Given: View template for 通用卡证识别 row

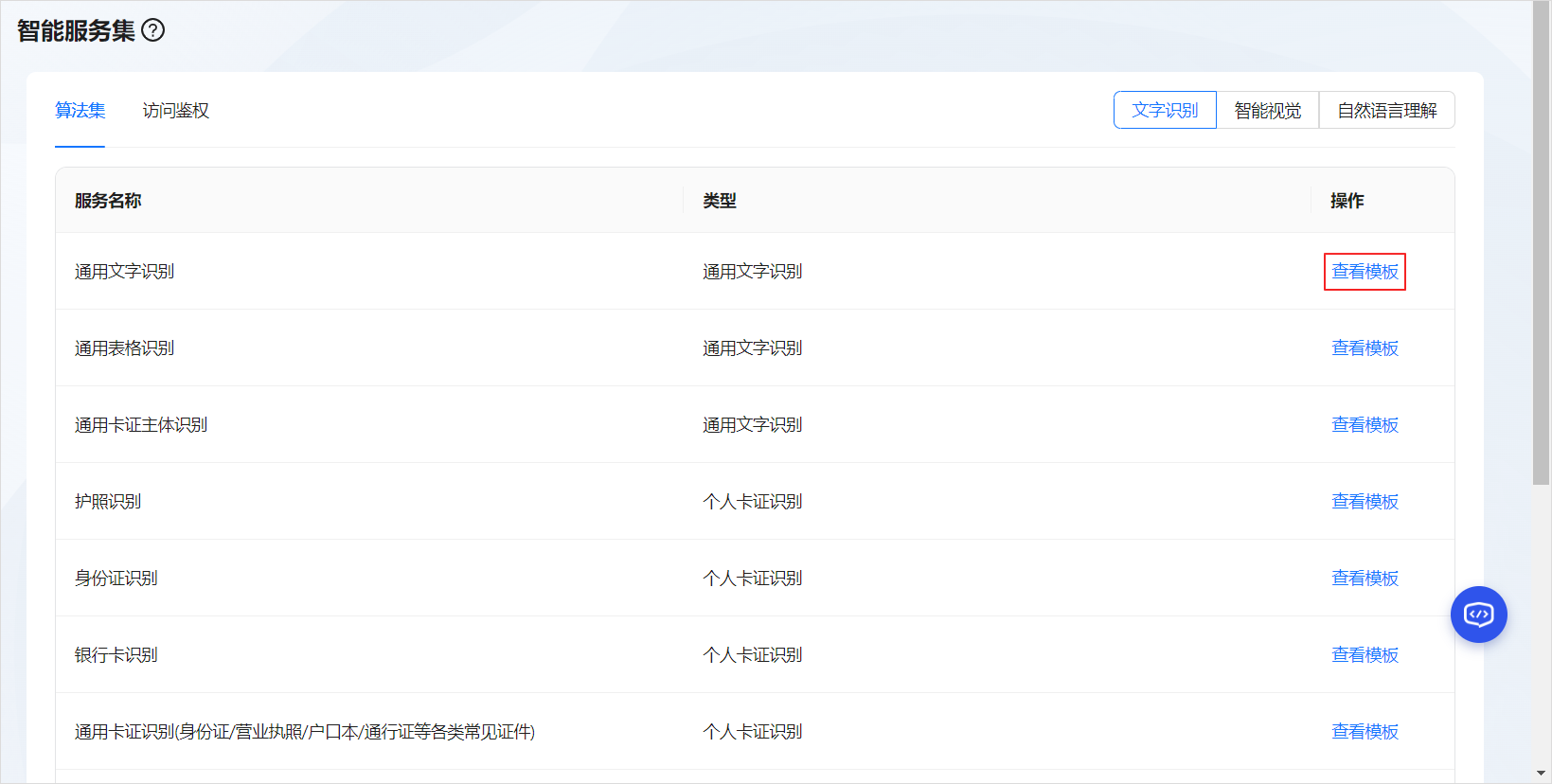Looking at the screenshot, I should (x=1365, y=732).
